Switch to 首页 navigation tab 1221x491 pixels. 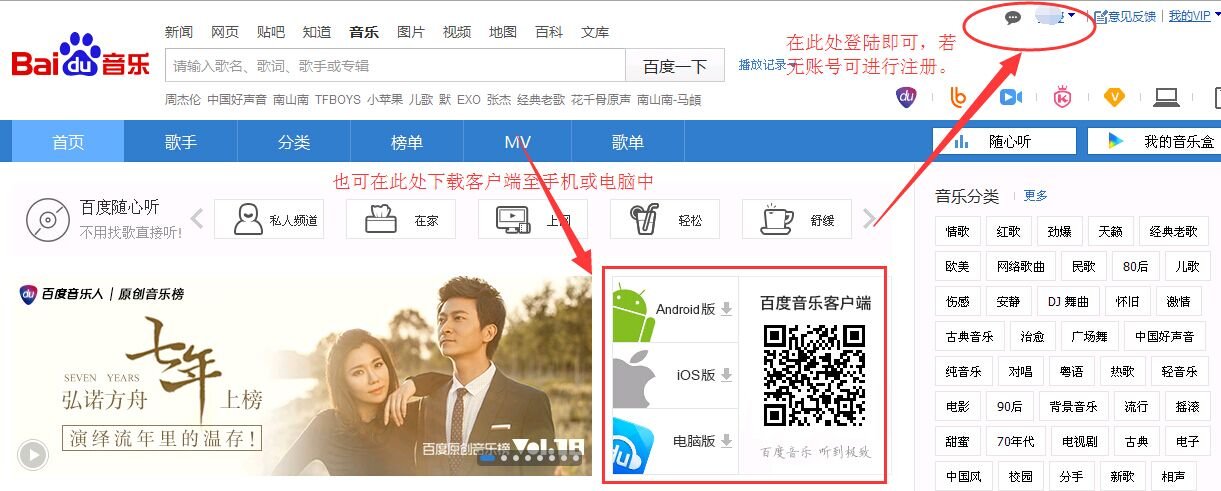(68, 141)
